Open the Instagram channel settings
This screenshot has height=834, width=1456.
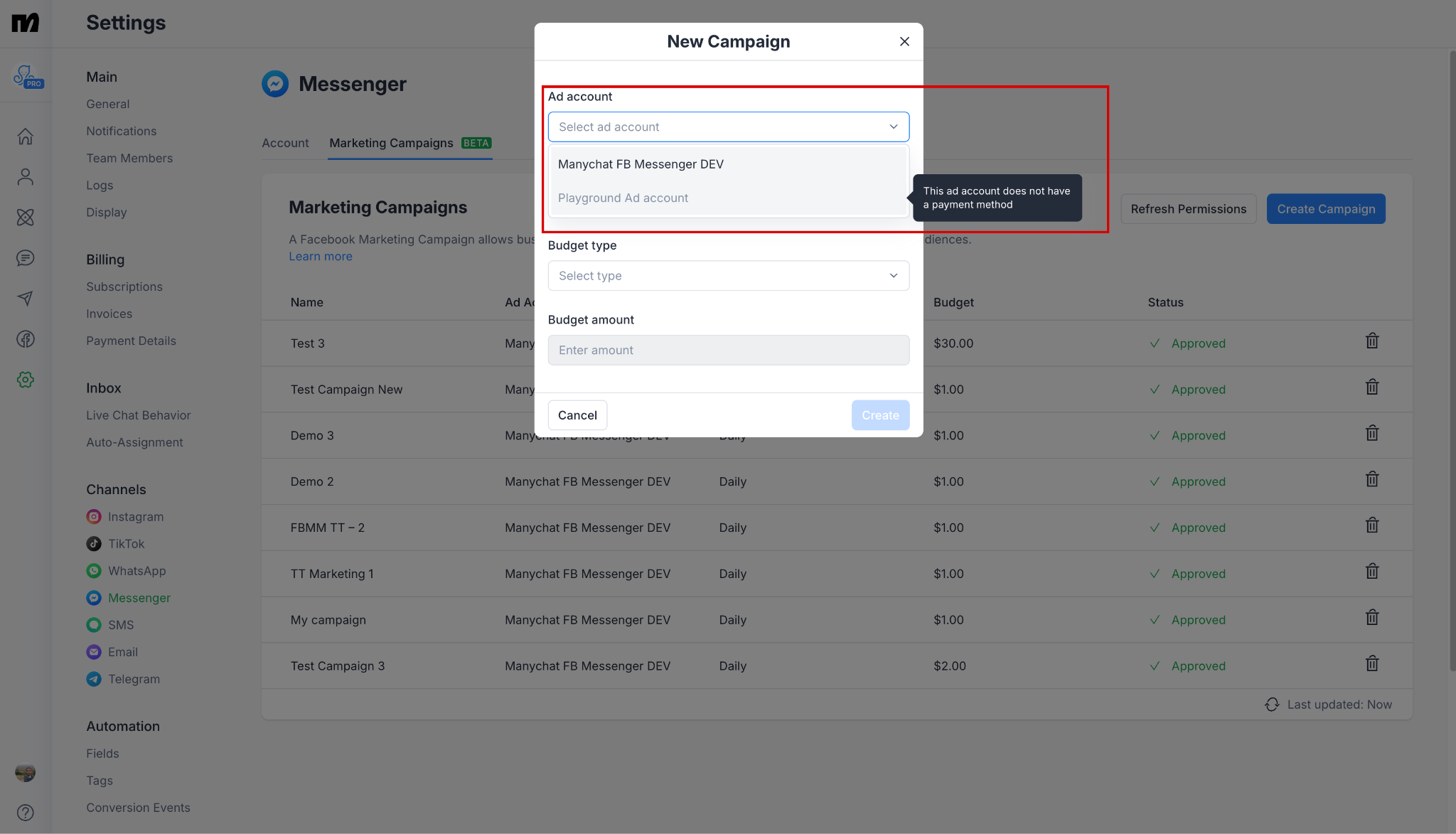(x=135, y=517)
